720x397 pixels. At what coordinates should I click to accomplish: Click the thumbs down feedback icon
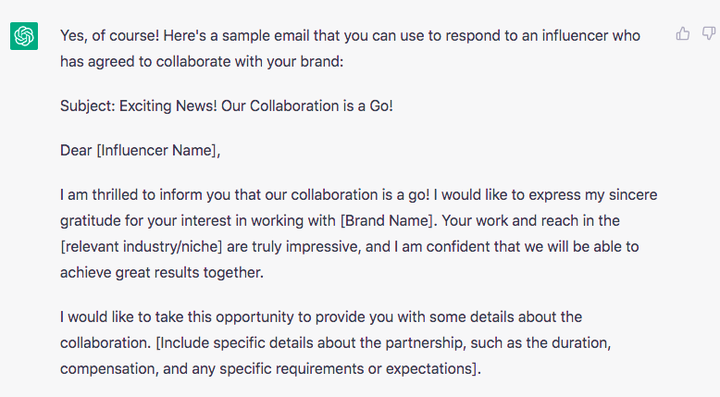(x=709, y=34)
